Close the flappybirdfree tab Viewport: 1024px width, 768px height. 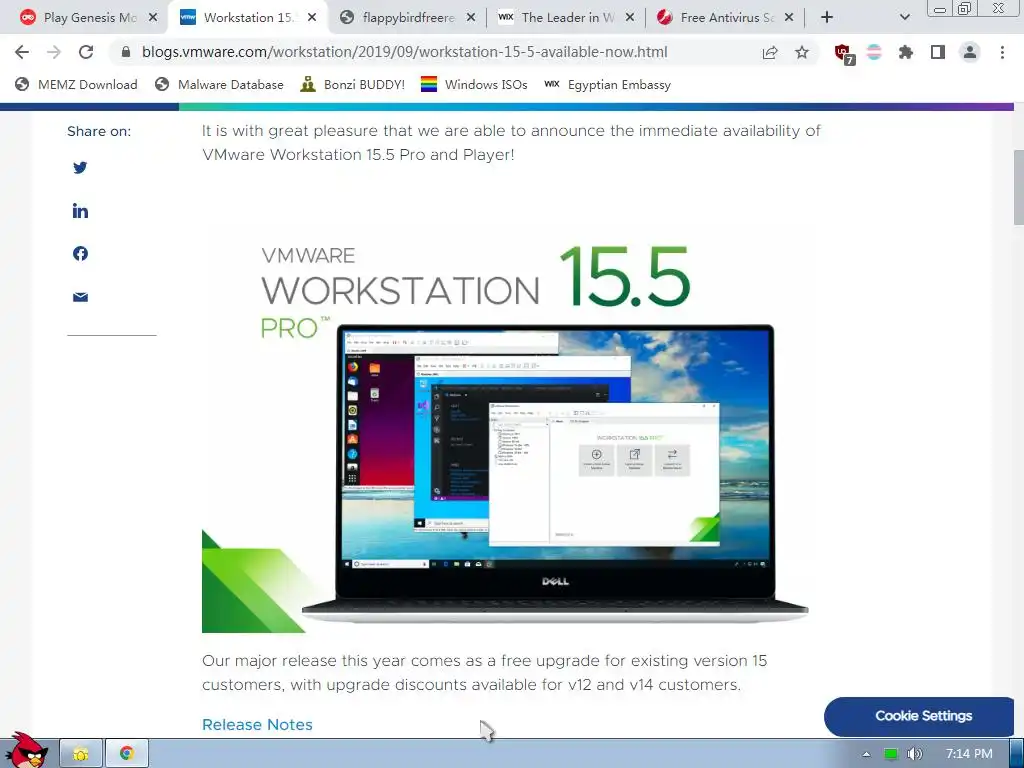pyautogui.click(x=471, y=18)
